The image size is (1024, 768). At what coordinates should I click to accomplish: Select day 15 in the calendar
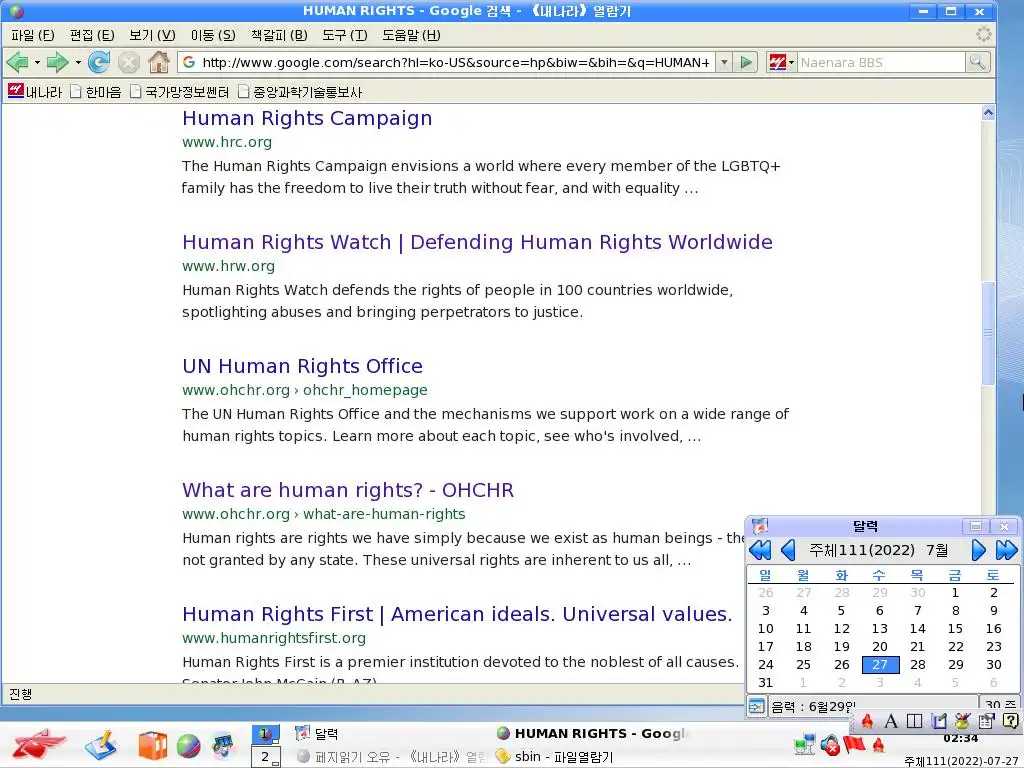955,629
